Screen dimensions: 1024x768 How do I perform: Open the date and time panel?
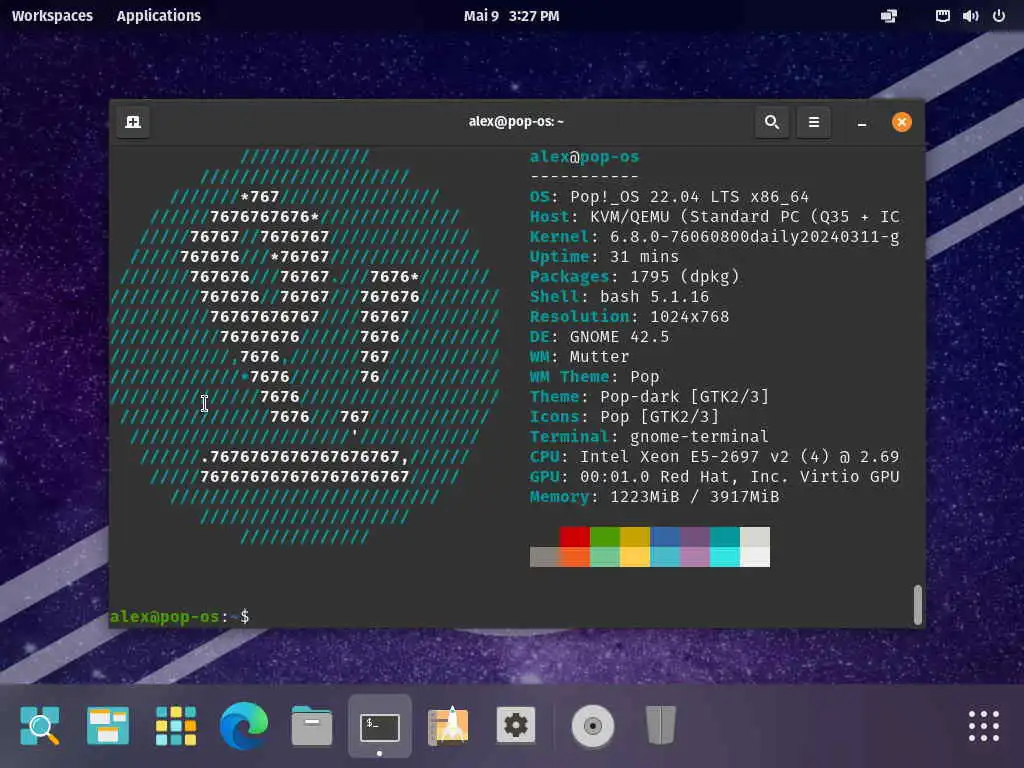click(511, 16)
